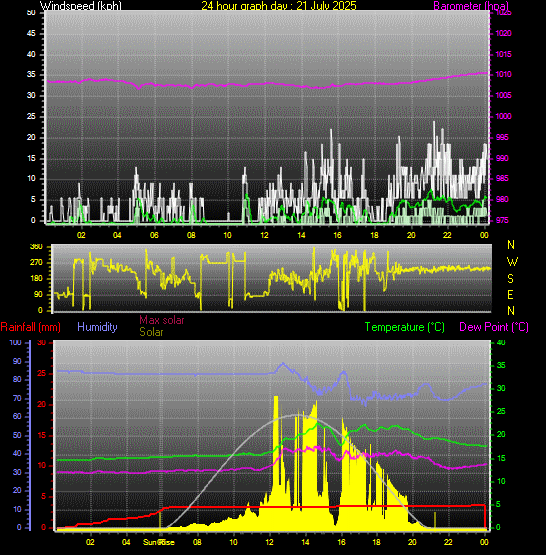Select the Max solar legend label
546x555 pixels.
click(162, 320)
